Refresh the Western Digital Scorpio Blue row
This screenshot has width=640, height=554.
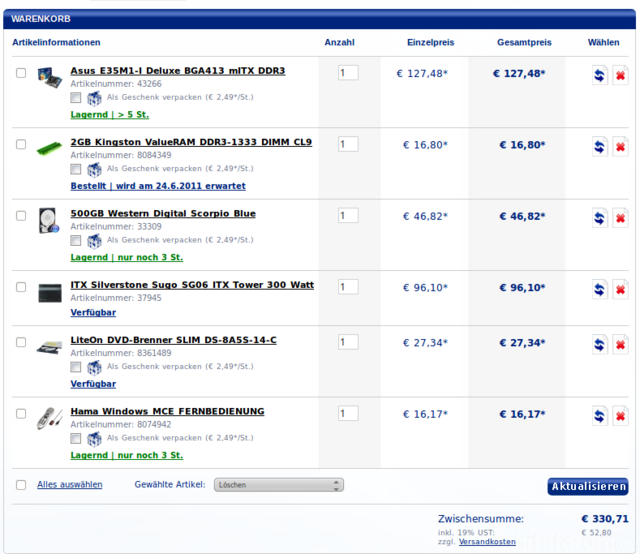[x=600, y=218]
